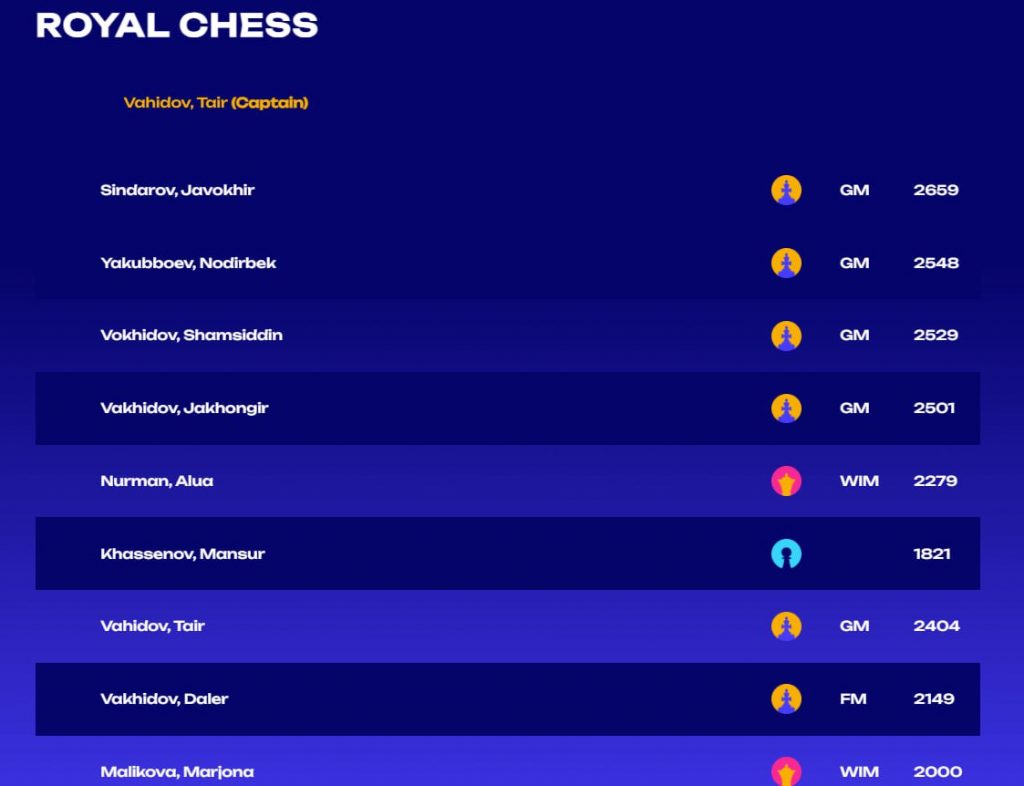Click the king icon in Vahidov, Tair's row
This screenshot has width=1024, height=786.
coord(786,626)
